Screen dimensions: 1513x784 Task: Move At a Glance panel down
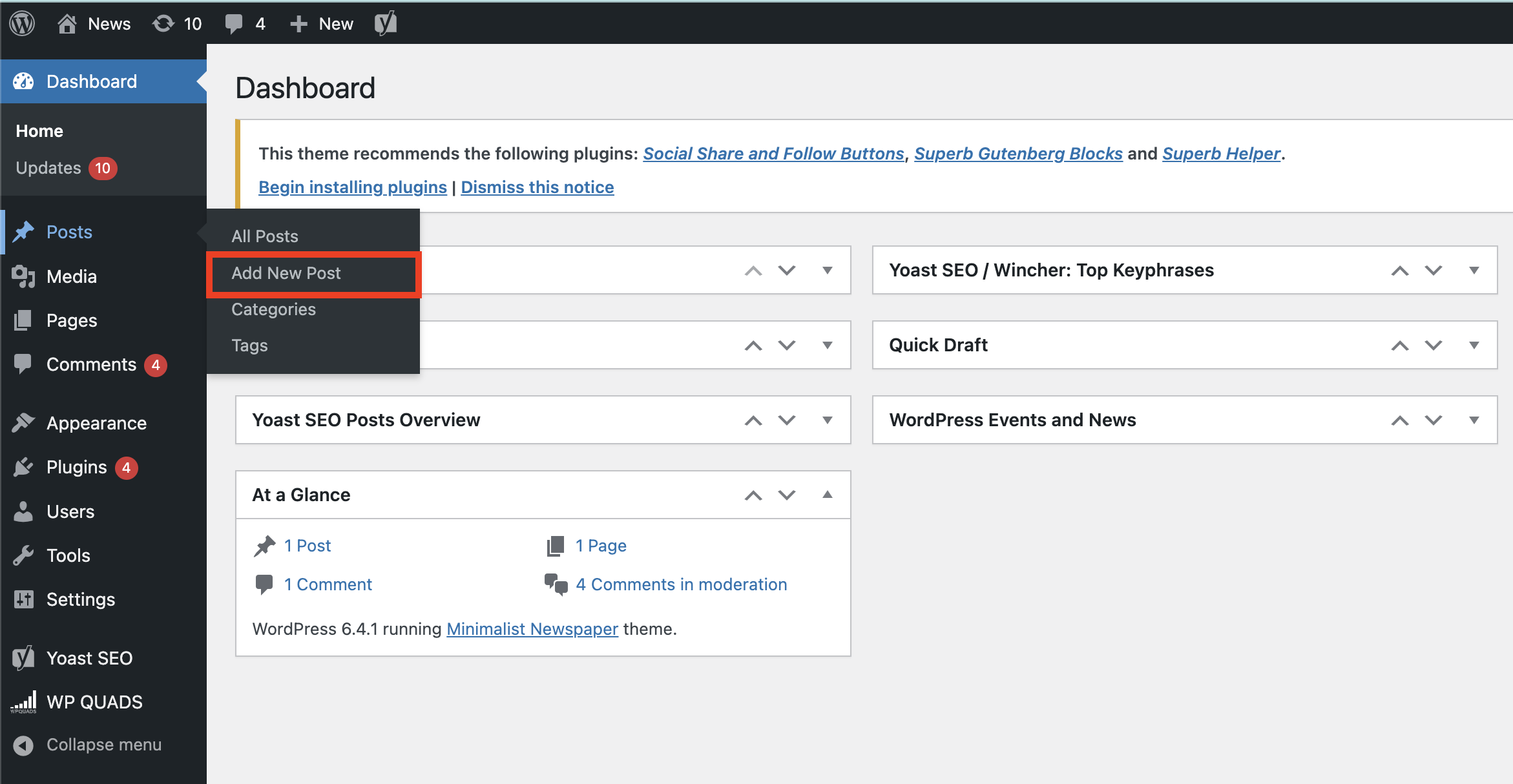click(x=787, y=495)
